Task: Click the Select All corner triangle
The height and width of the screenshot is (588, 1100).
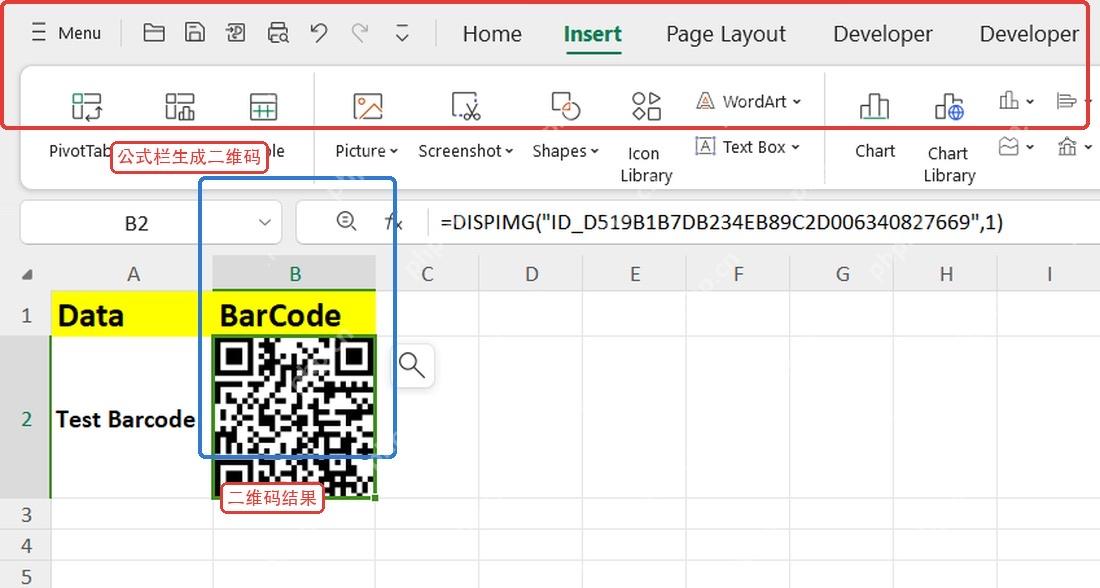Action: point(27,274)
